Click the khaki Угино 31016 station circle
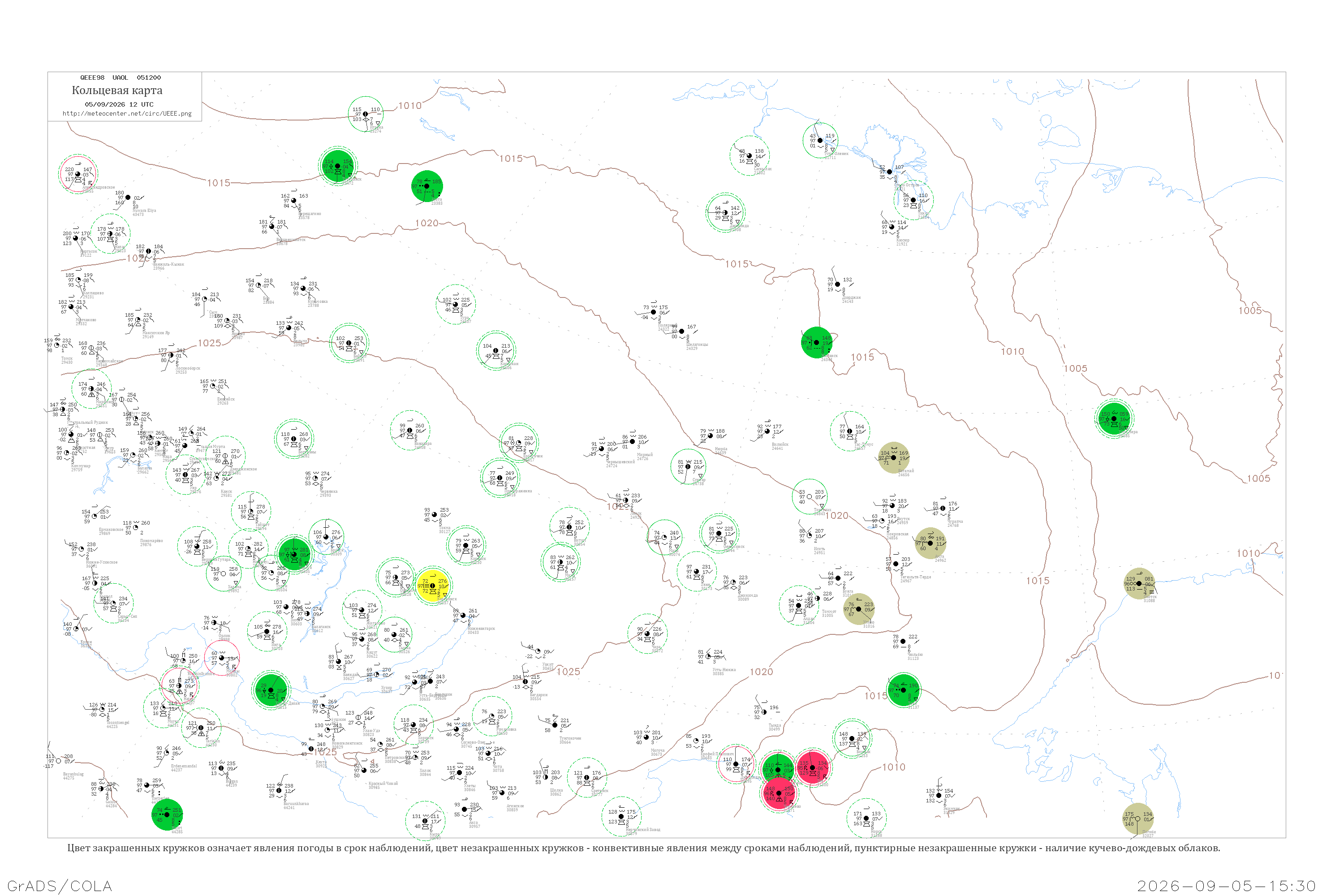This screenshot has height=896, width=1344. coord(858,609)
